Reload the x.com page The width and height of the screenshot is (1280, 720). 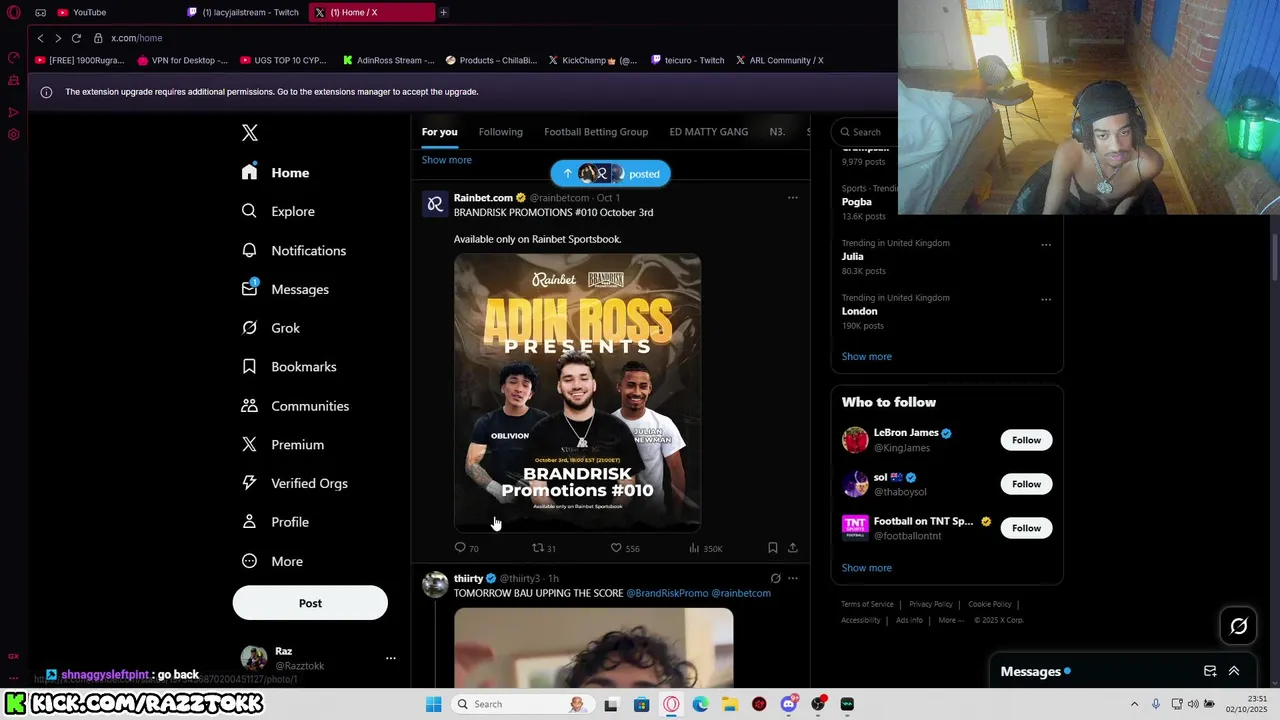[76, 38]
